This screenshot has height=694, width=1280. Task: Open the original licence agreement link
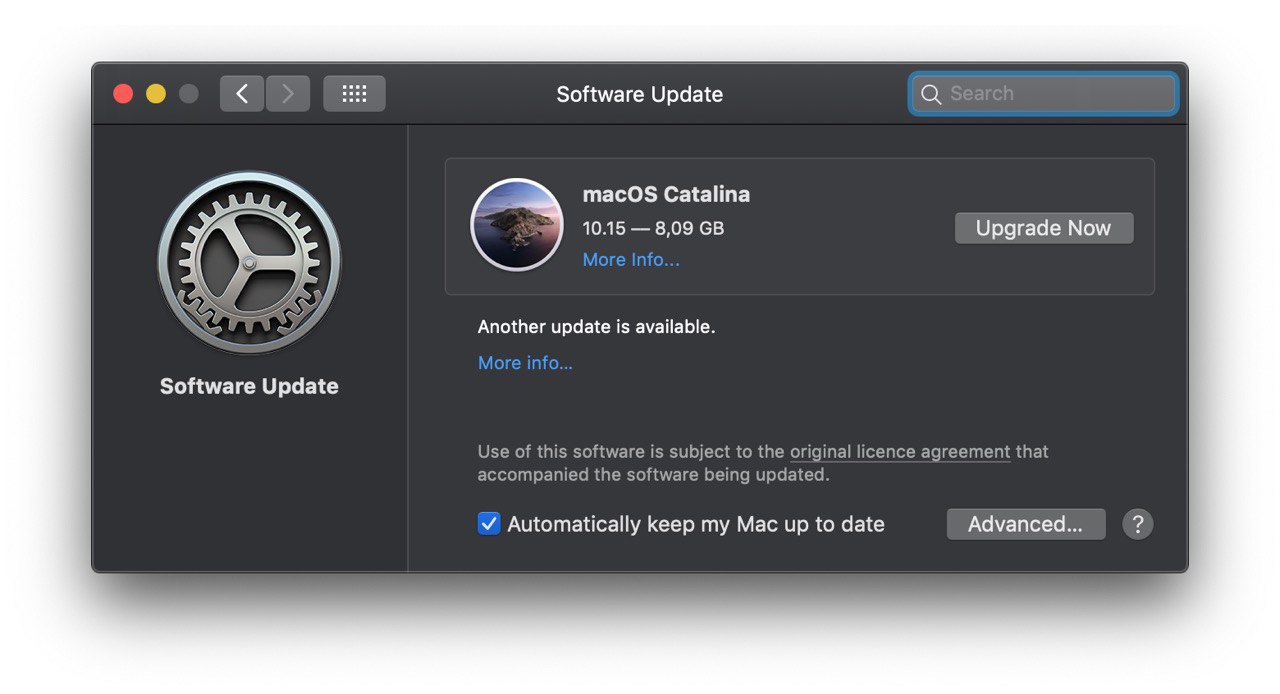900,452
